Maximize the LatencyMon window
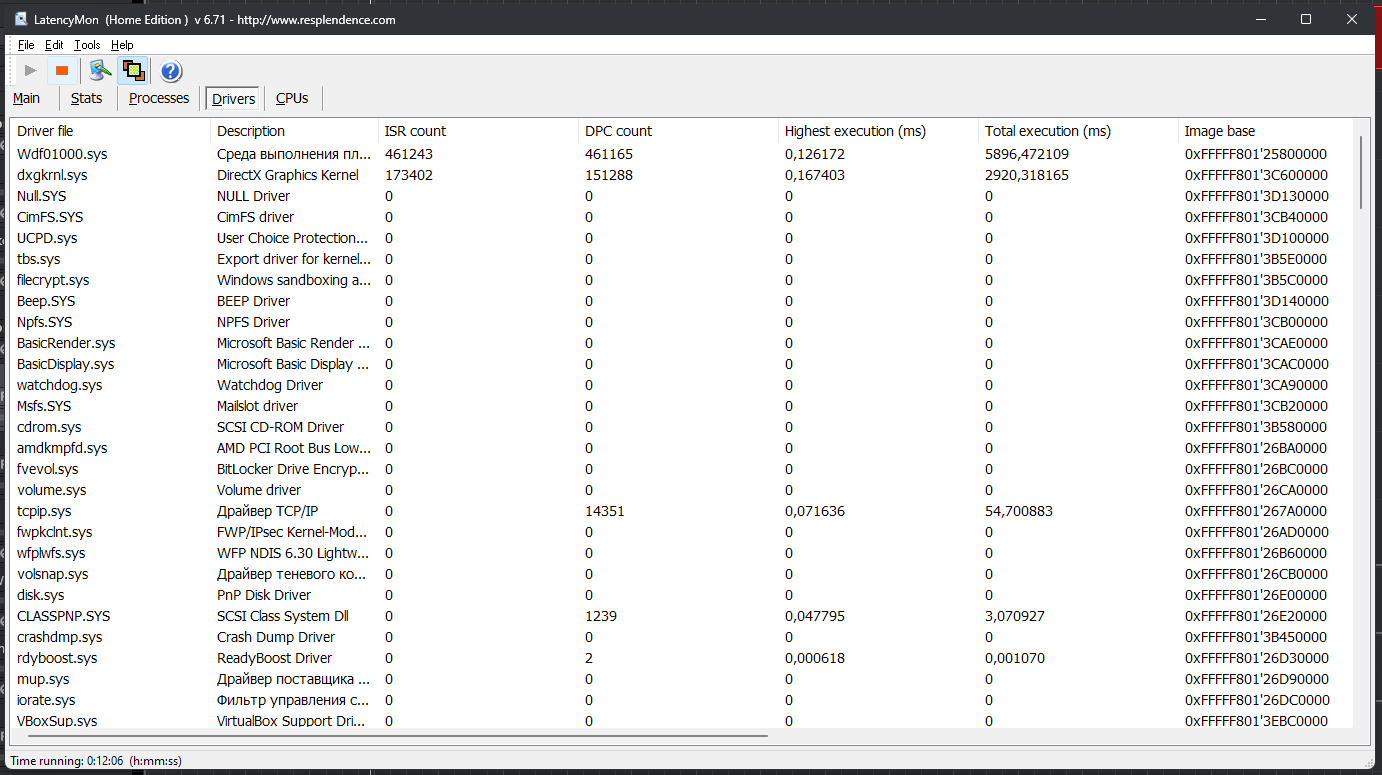 pyautogui.click(x=1305, y=19)
